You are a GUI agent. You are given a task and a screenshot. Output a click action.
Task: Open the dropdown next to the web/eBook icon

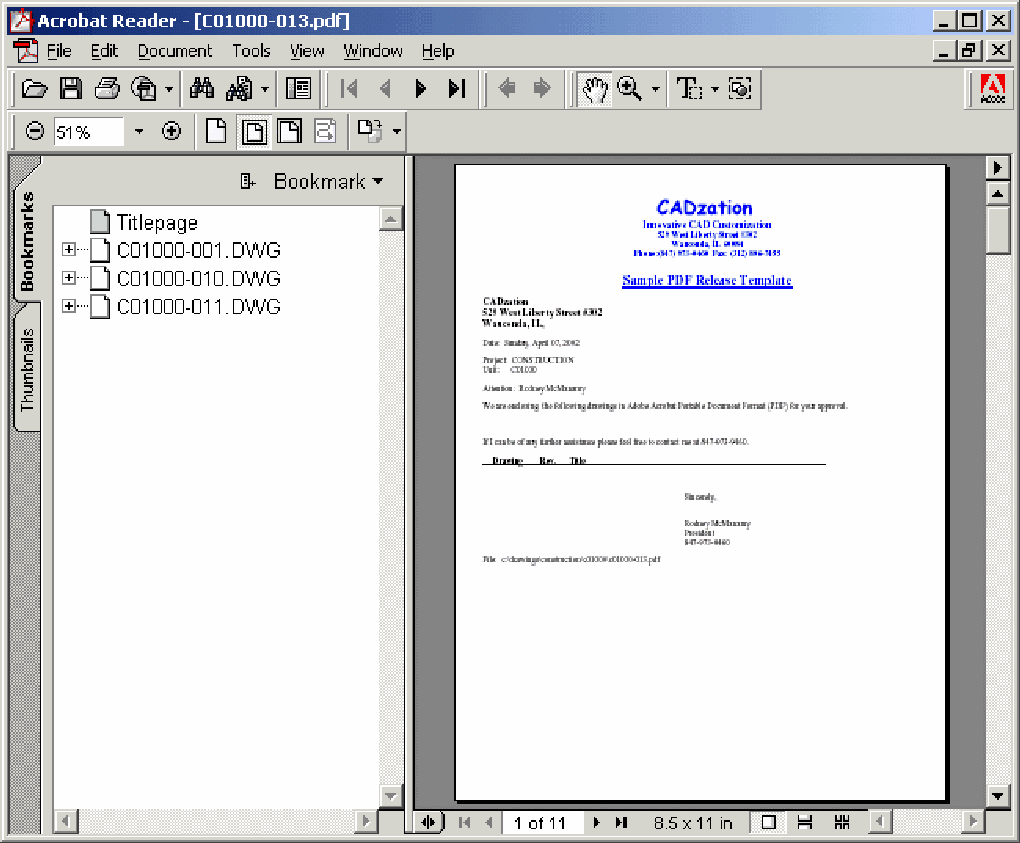[x=168, y=88]
